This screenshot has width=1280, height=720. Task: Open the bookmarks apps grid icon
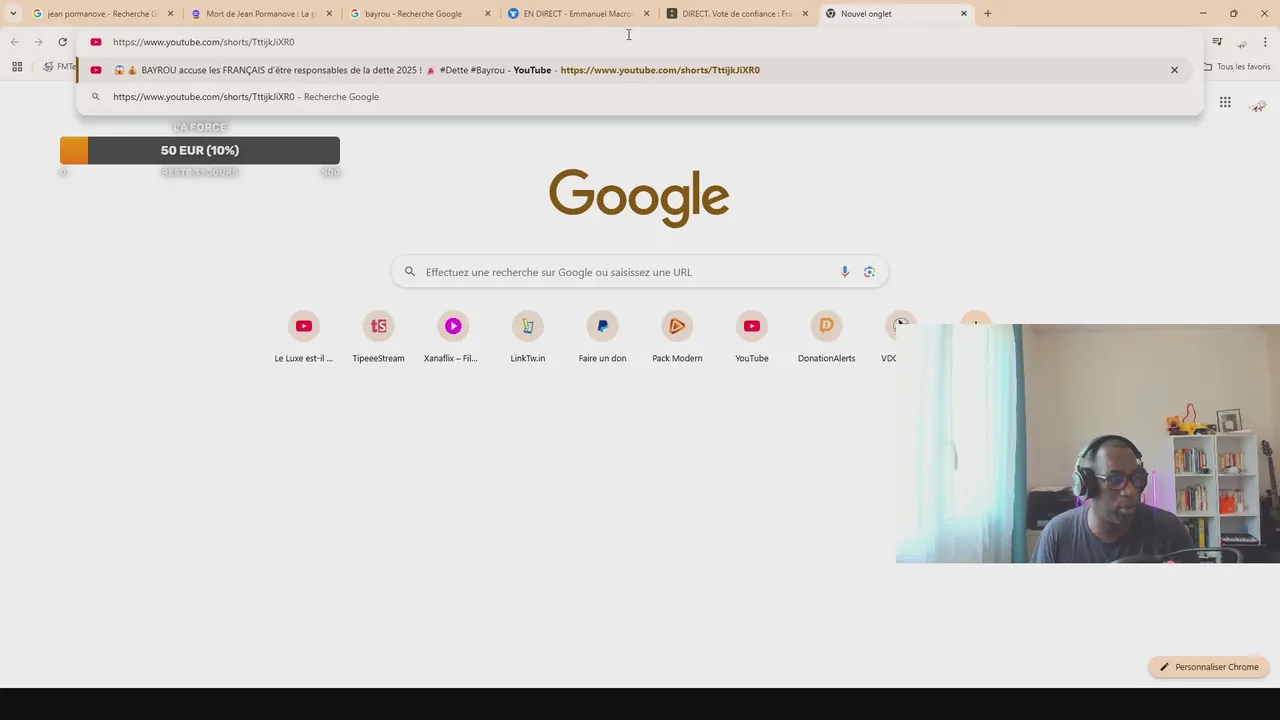17,67
